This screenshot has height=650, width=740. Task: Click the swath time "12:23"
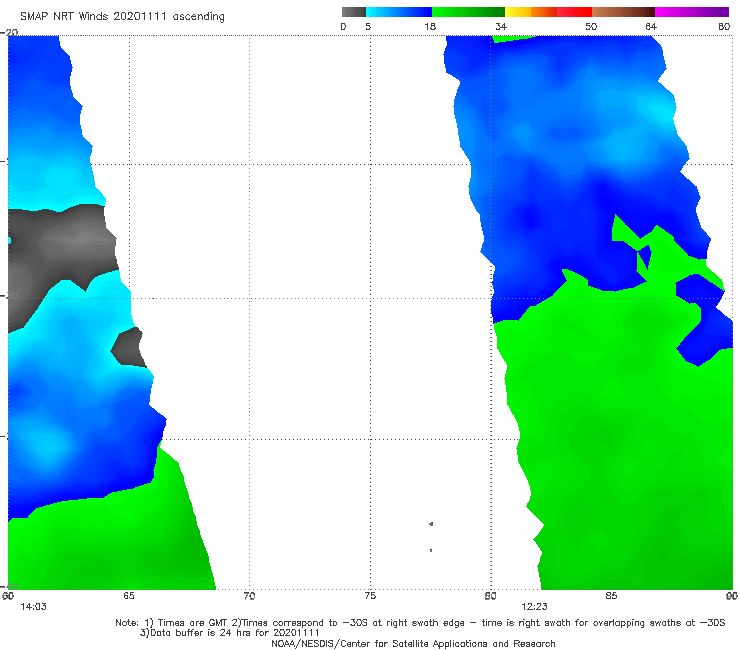point(534,607)
